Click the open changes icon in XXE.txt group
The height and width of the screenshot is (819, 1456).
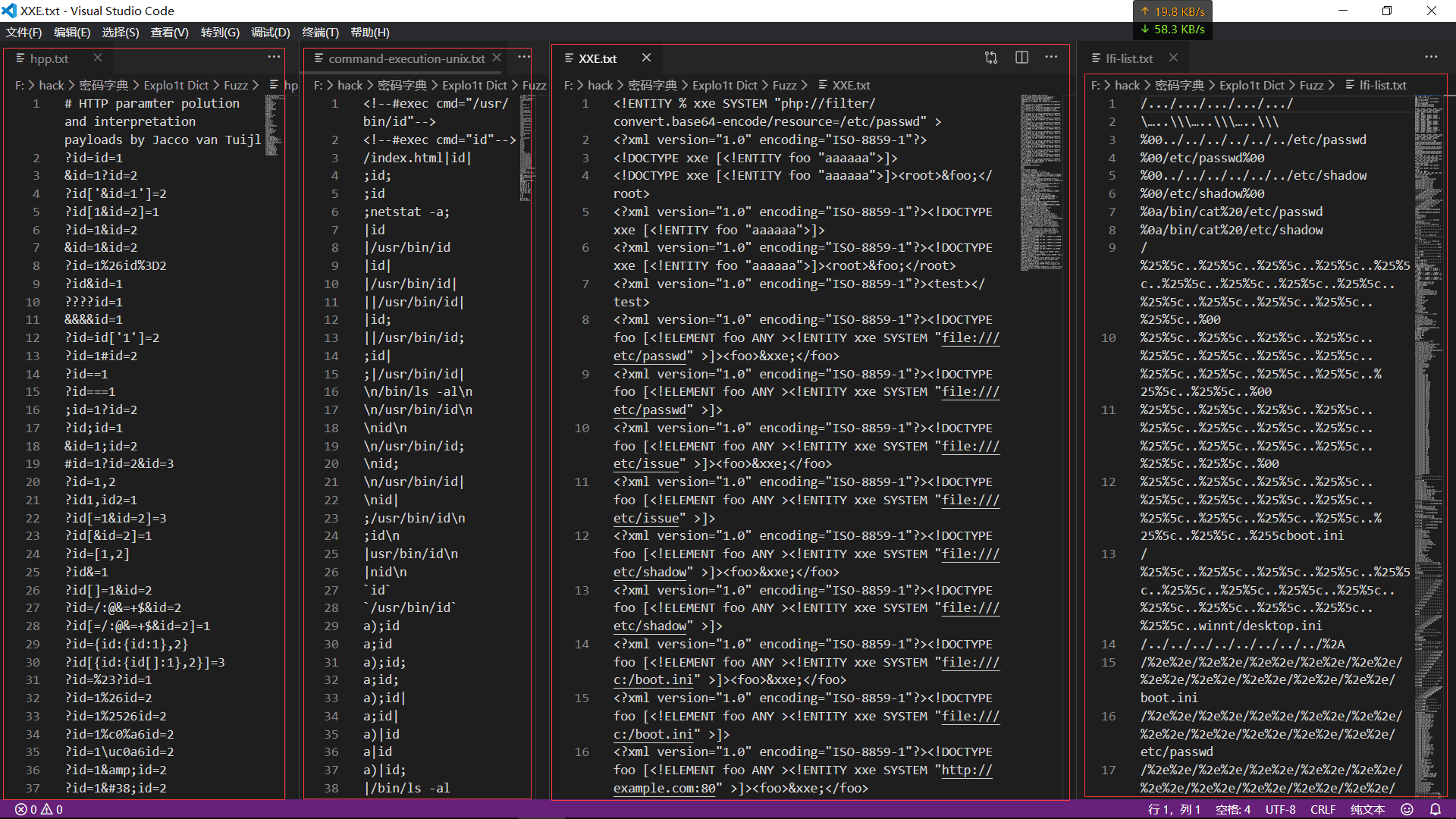point(991,58)
